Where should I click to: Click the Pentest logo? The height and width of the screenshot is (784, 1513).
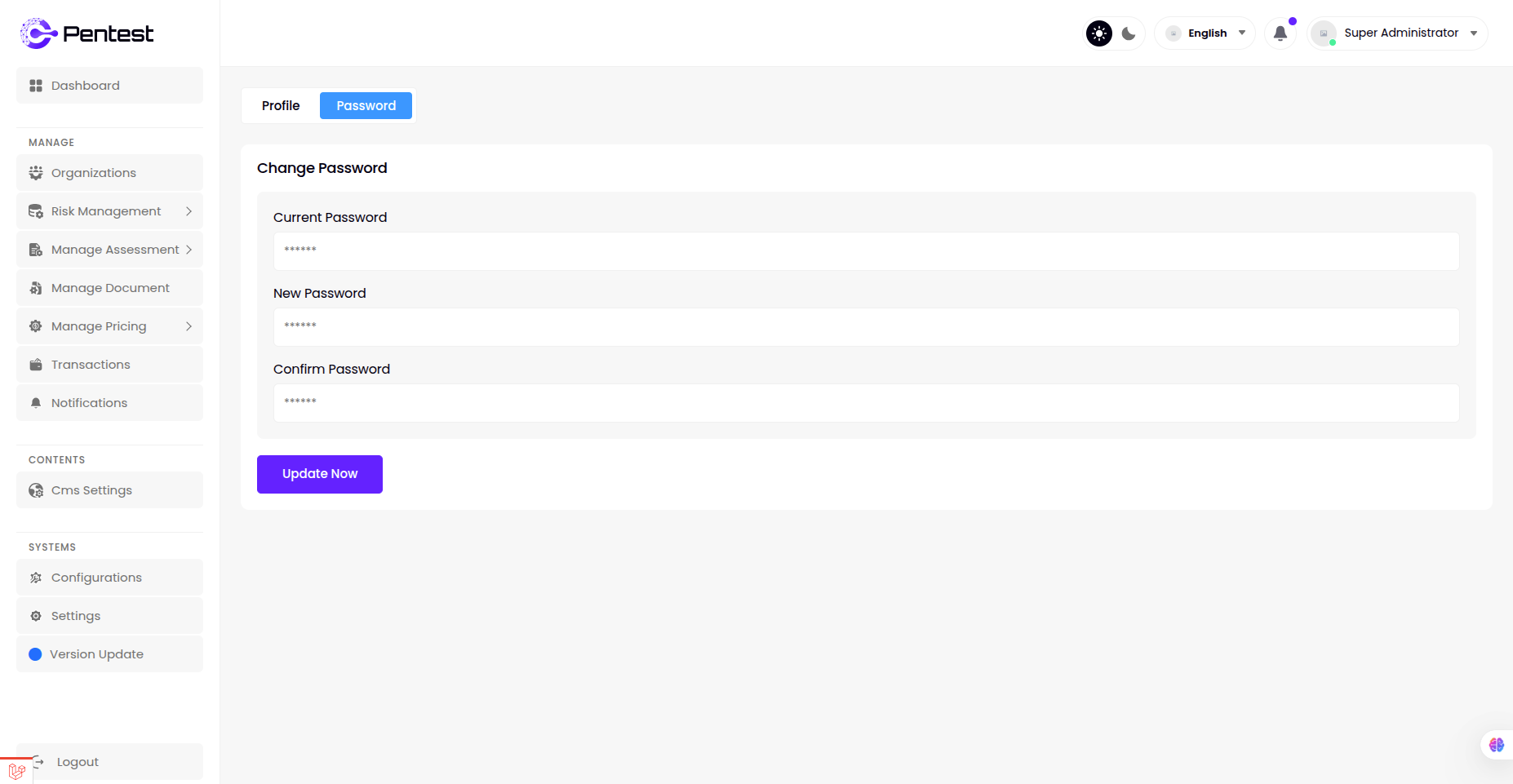click(87, 33)
